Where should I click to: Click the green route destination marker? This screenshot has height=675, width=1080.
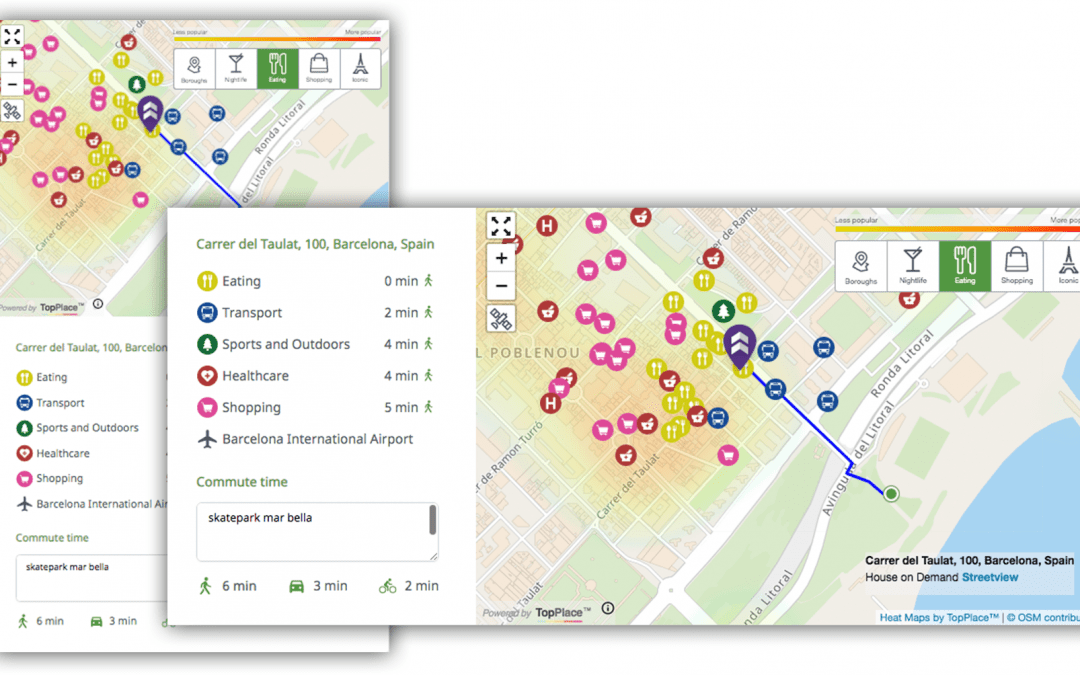tap(891, 493)
